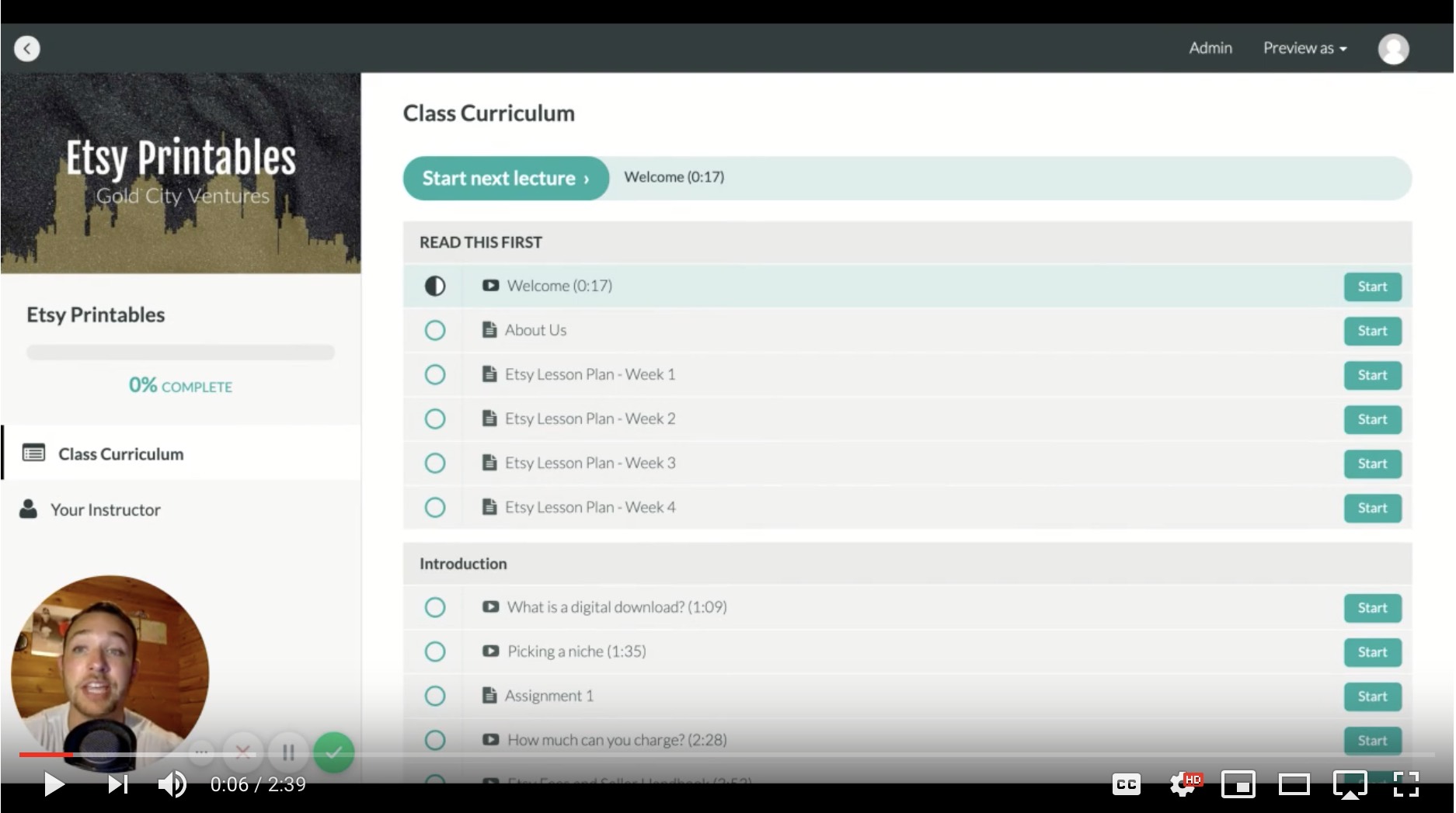Mark Etsy Lesson Plan - Week 4 circle
Viewport: 1456px width, 813px height.
coord(435,507)
